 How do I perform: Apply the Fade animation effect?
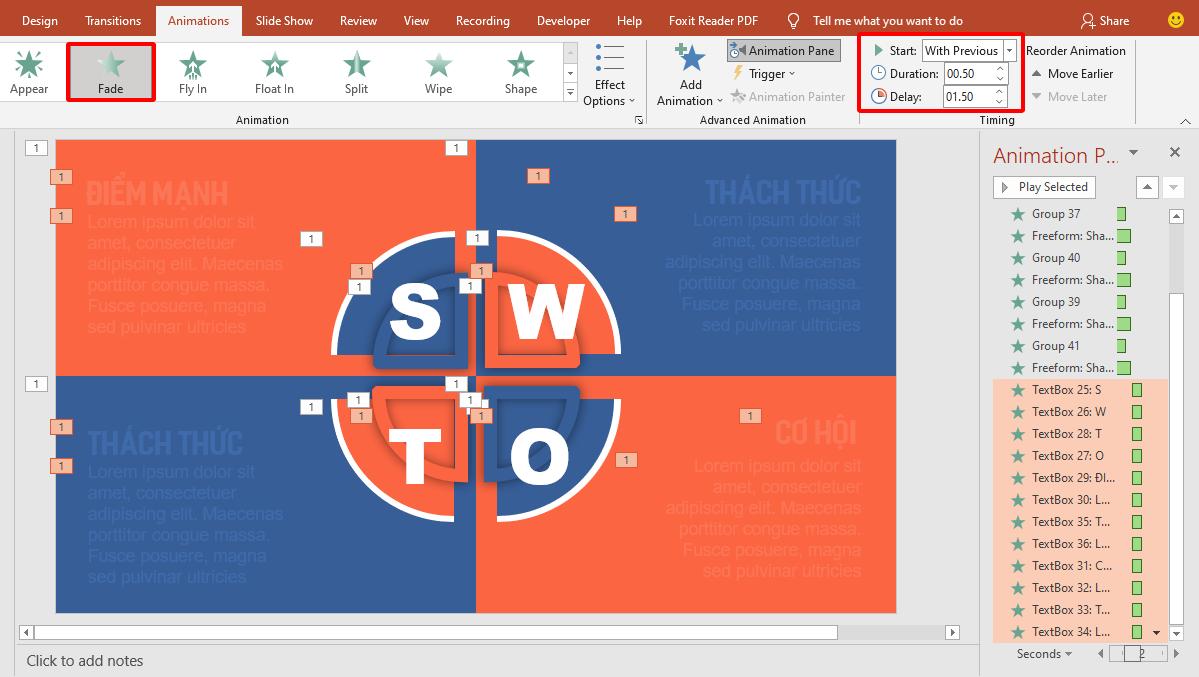(110, 70)
